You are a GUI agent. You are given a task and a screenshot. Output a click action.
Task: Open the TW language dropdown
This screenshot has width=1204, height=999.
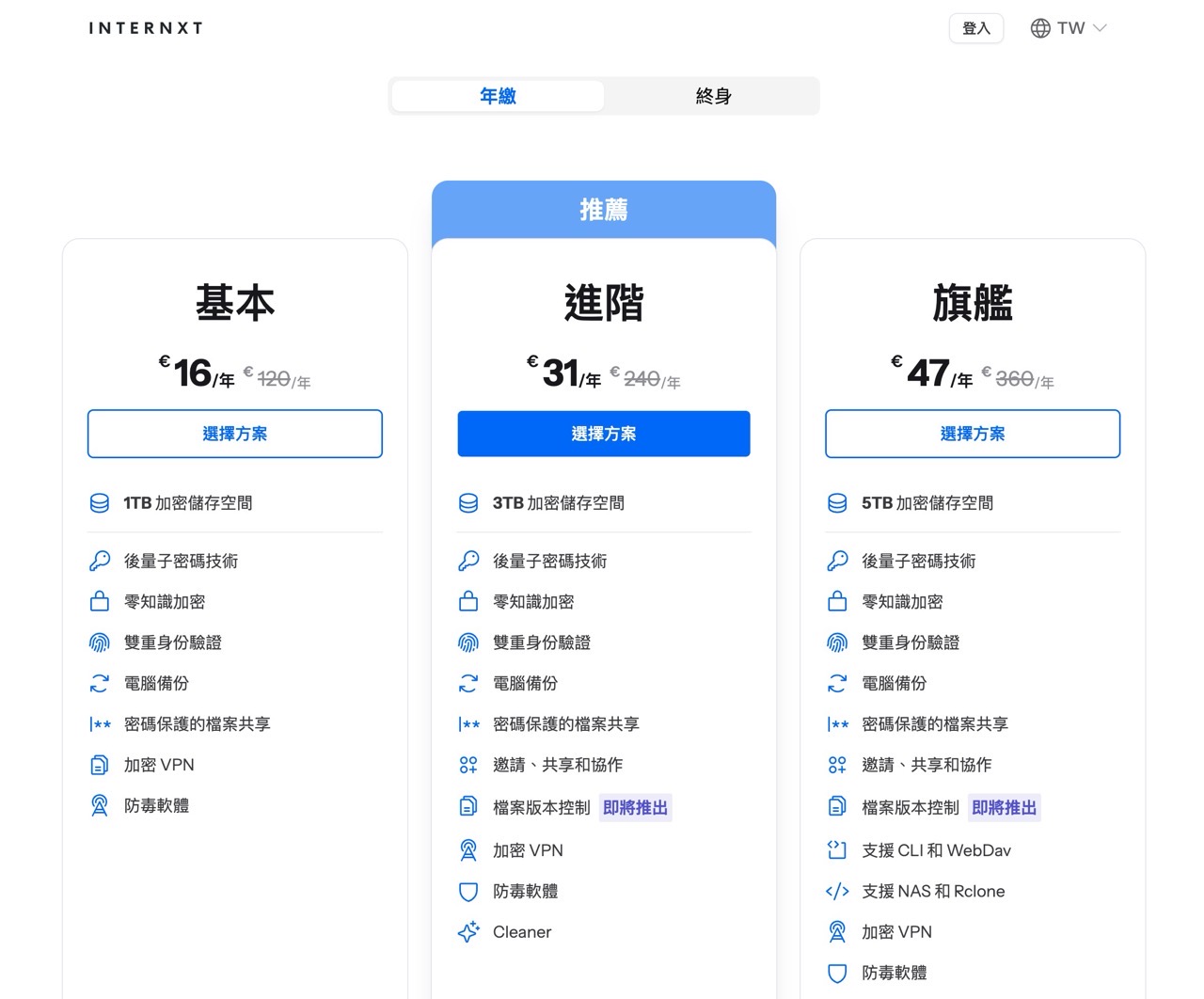tap(1069, 27)
